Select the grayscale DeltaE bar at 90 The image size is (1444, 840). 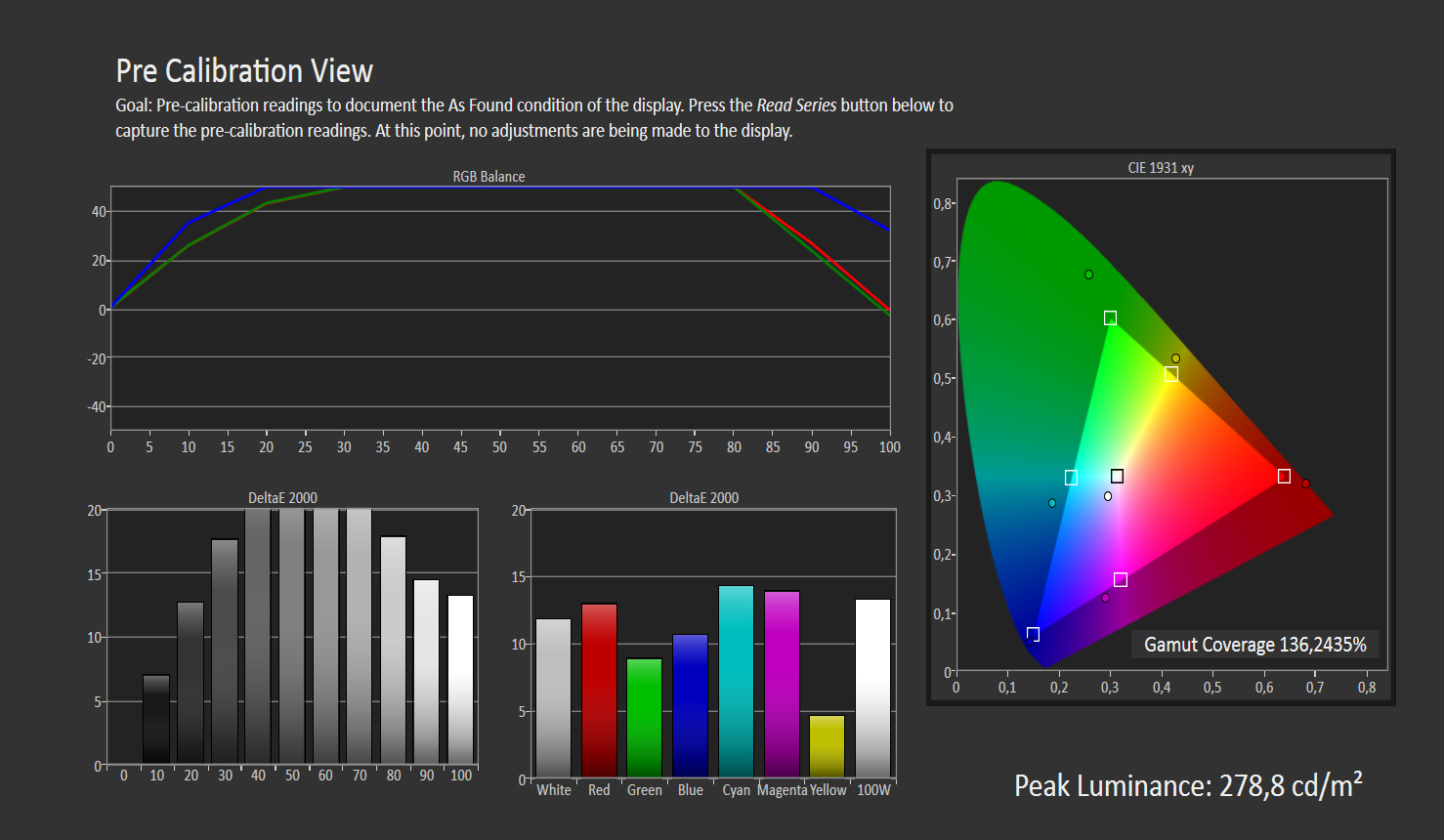pos(427,671)
